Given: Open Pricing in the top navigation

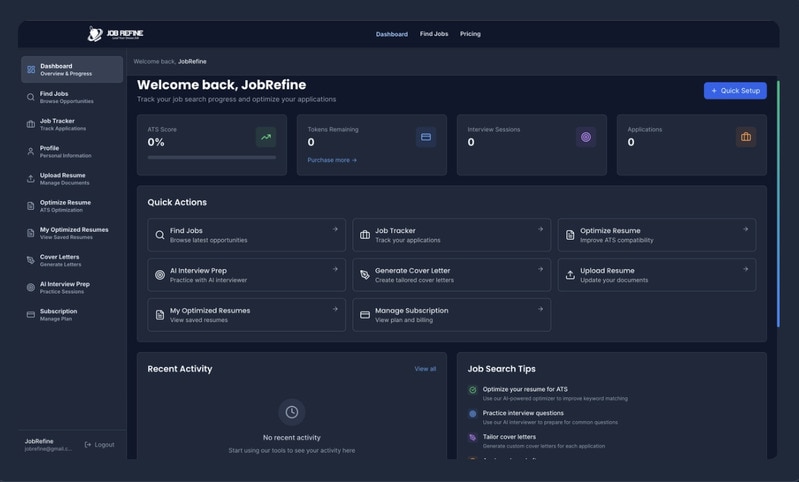Looking at the screenshot, I should pyautogui.click(x=470, y=34).
